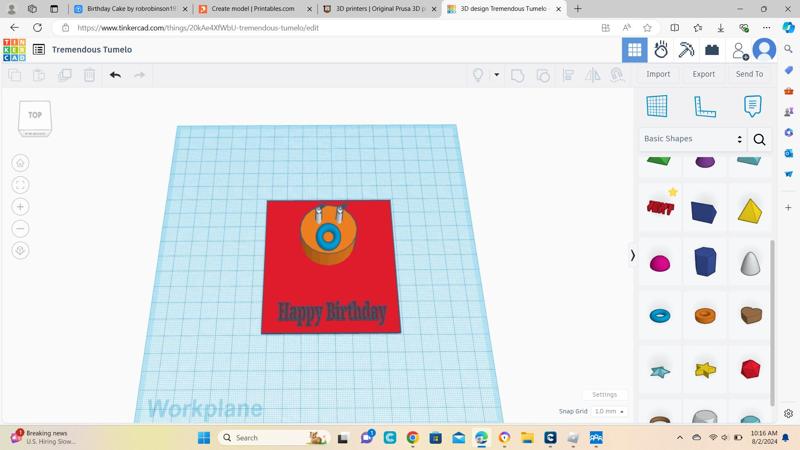Undo the last action
Screen dimensions: 800x450
click(x=115, y=75)
